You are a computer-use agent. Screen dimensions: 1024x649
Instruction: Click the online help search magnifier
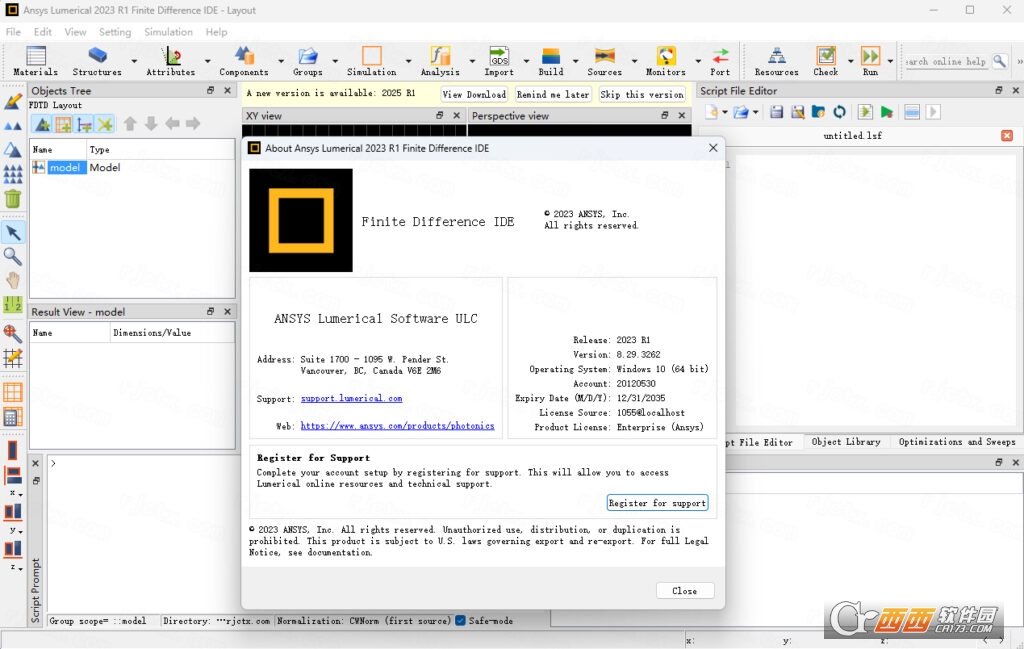click(x=1000, y=61)
